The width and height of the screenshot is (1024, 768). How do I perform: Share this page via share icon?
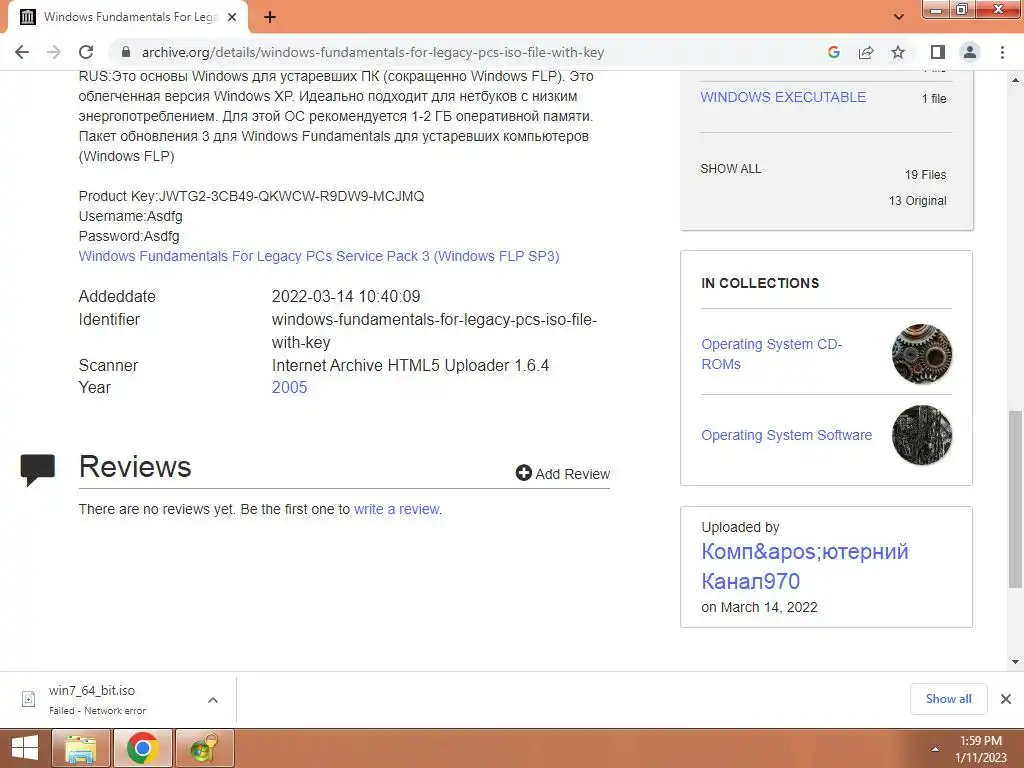866,52
